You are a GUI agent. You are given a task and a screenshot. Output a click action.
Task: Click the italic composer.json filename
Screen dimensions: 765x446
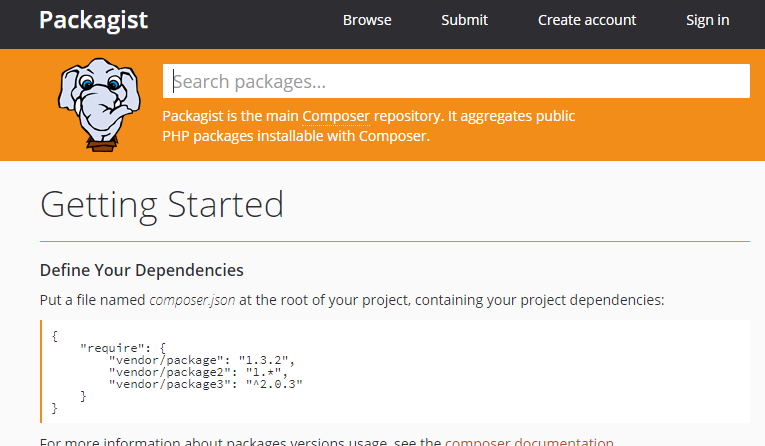(x=192, y=300)
